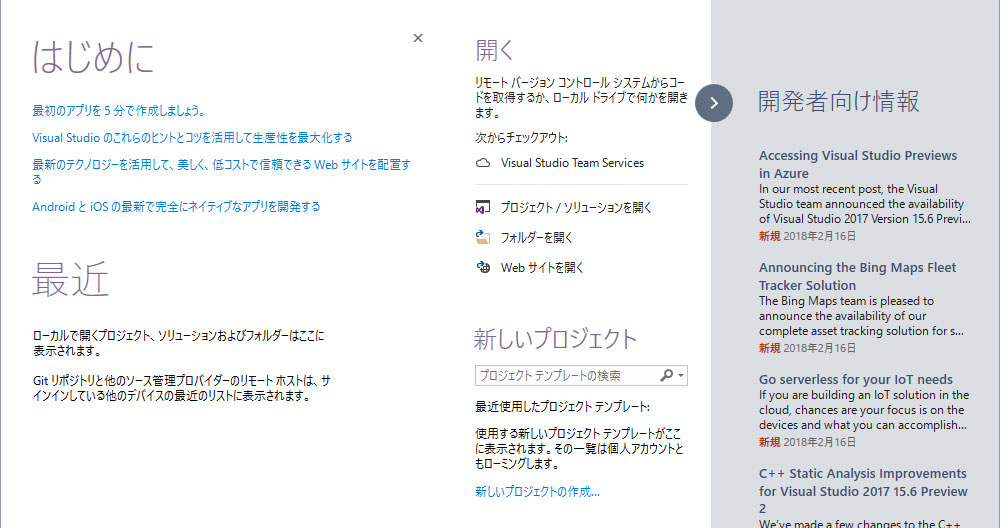This screenshot has height=528, width=1000.
Task: Open Go serverless for your IoT needs article
Action: pos(855,379)
